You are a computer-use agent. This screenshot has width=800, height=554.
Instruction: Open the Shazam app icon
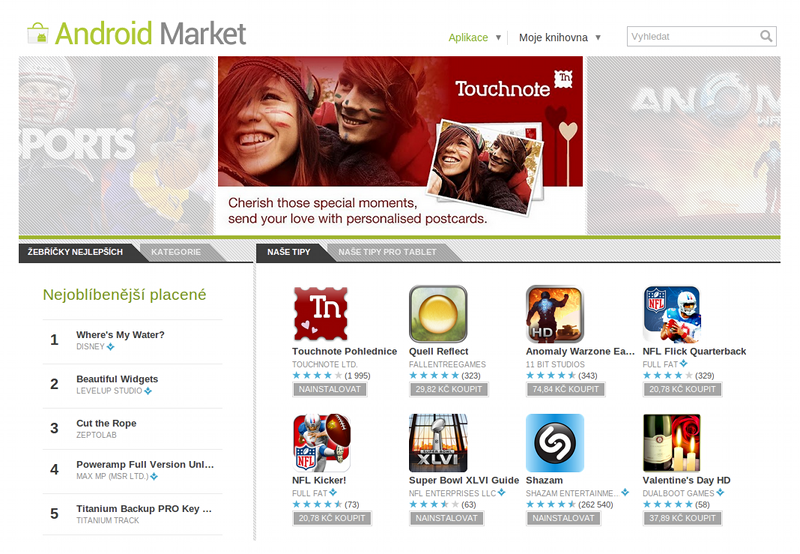click(x=555, y=443)
